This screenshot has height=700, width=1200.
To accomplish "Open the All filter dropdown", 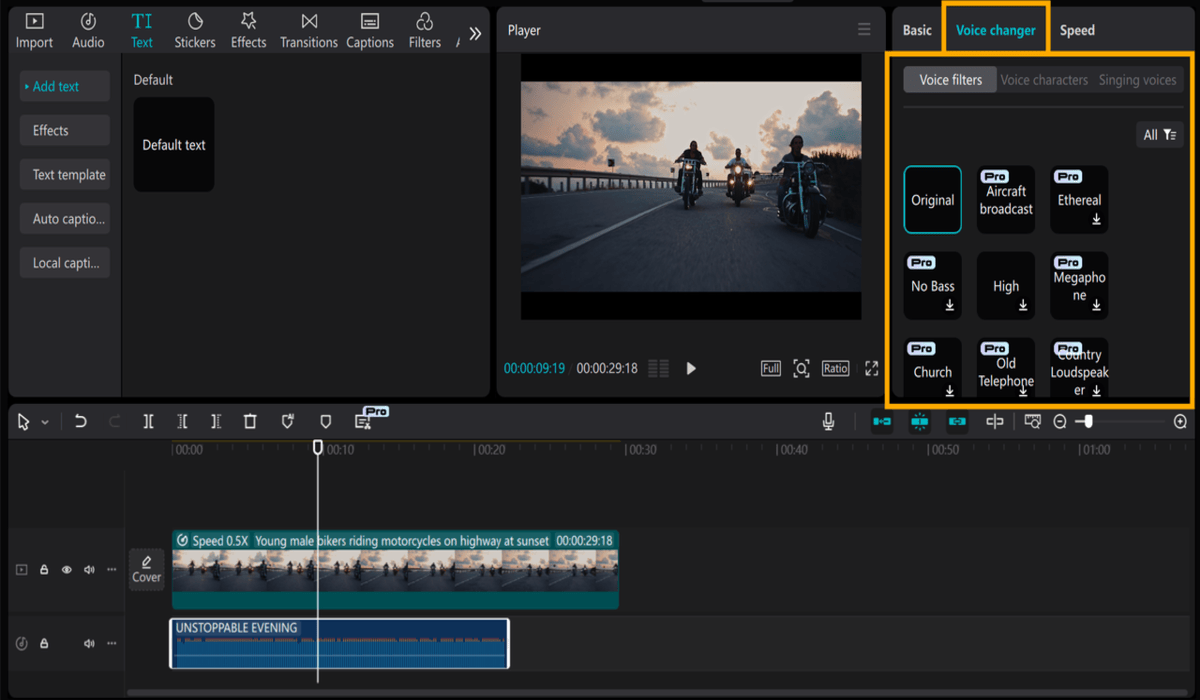I will [x=1160, y=135].
